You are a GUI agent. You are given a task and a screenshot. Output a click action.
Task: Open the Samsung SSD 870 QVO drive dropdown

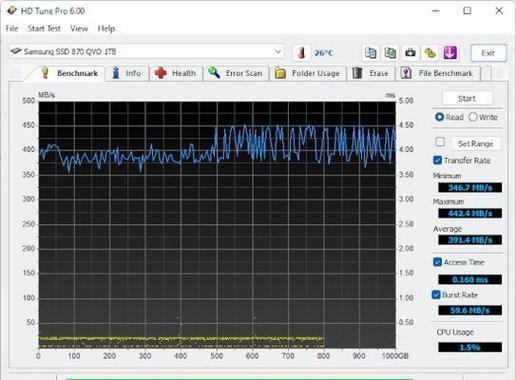pyautogui.click(x=146, y=52)
